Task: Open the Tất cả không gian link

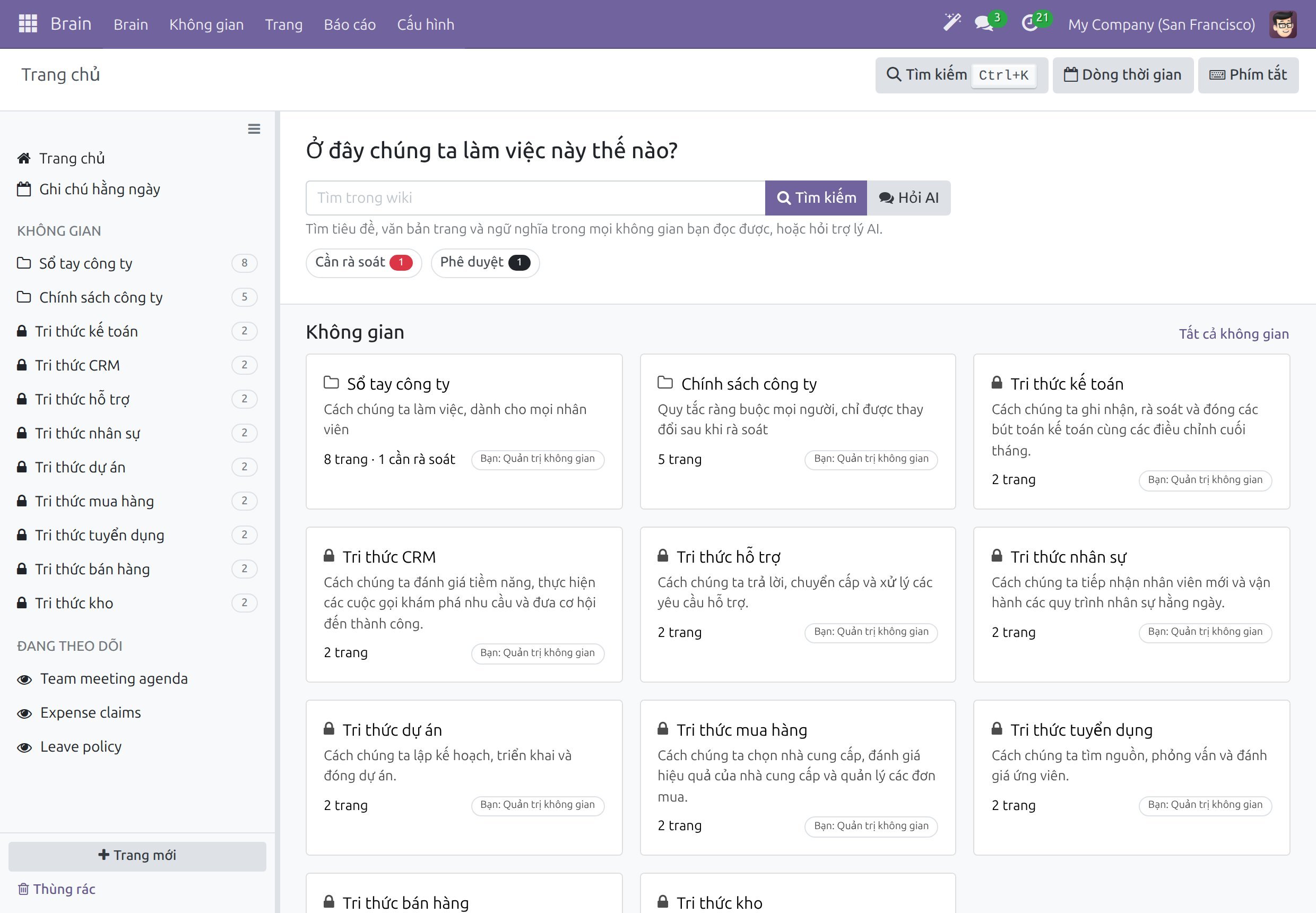Action: pyautogui.click(x=1234, y=333)
